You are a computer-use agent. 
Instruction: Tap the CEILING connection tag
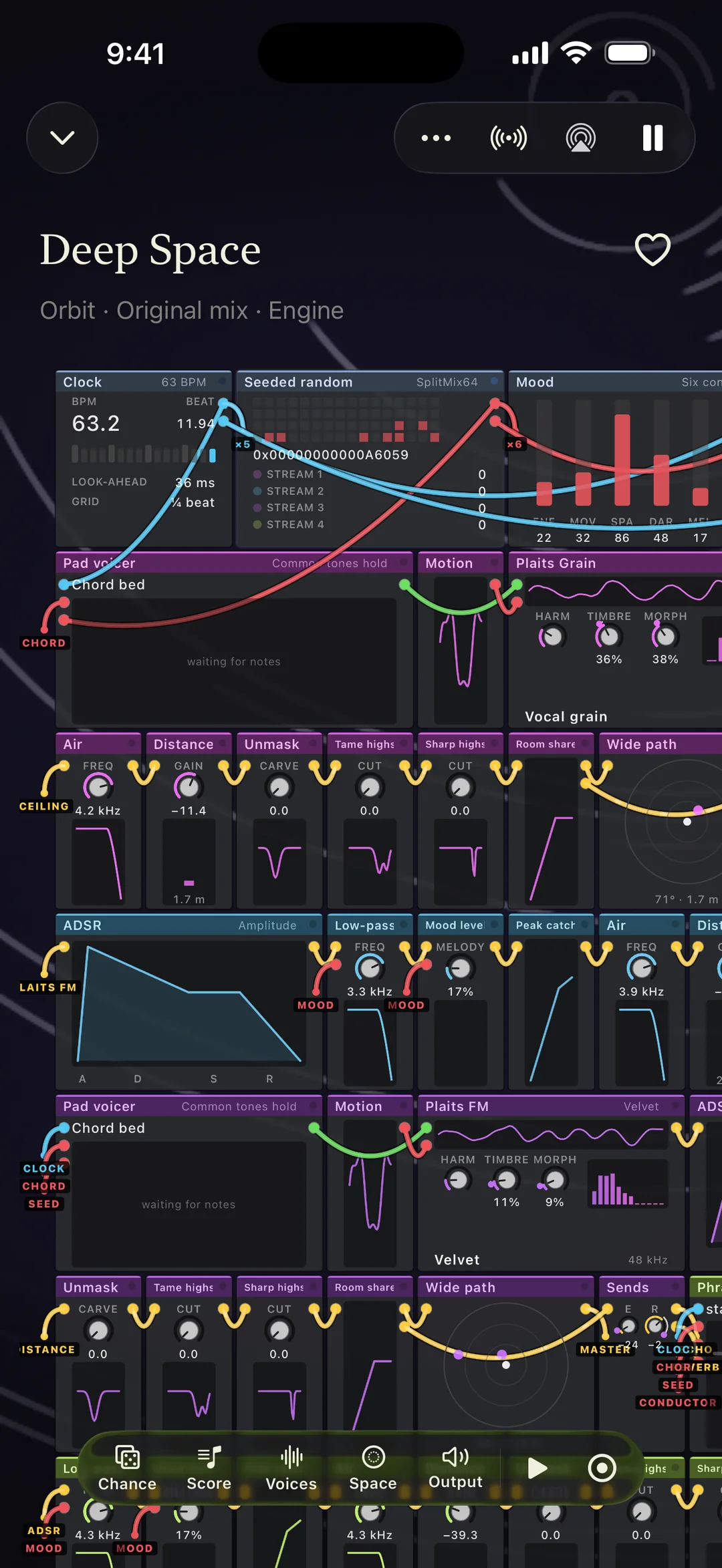(44, 806)
